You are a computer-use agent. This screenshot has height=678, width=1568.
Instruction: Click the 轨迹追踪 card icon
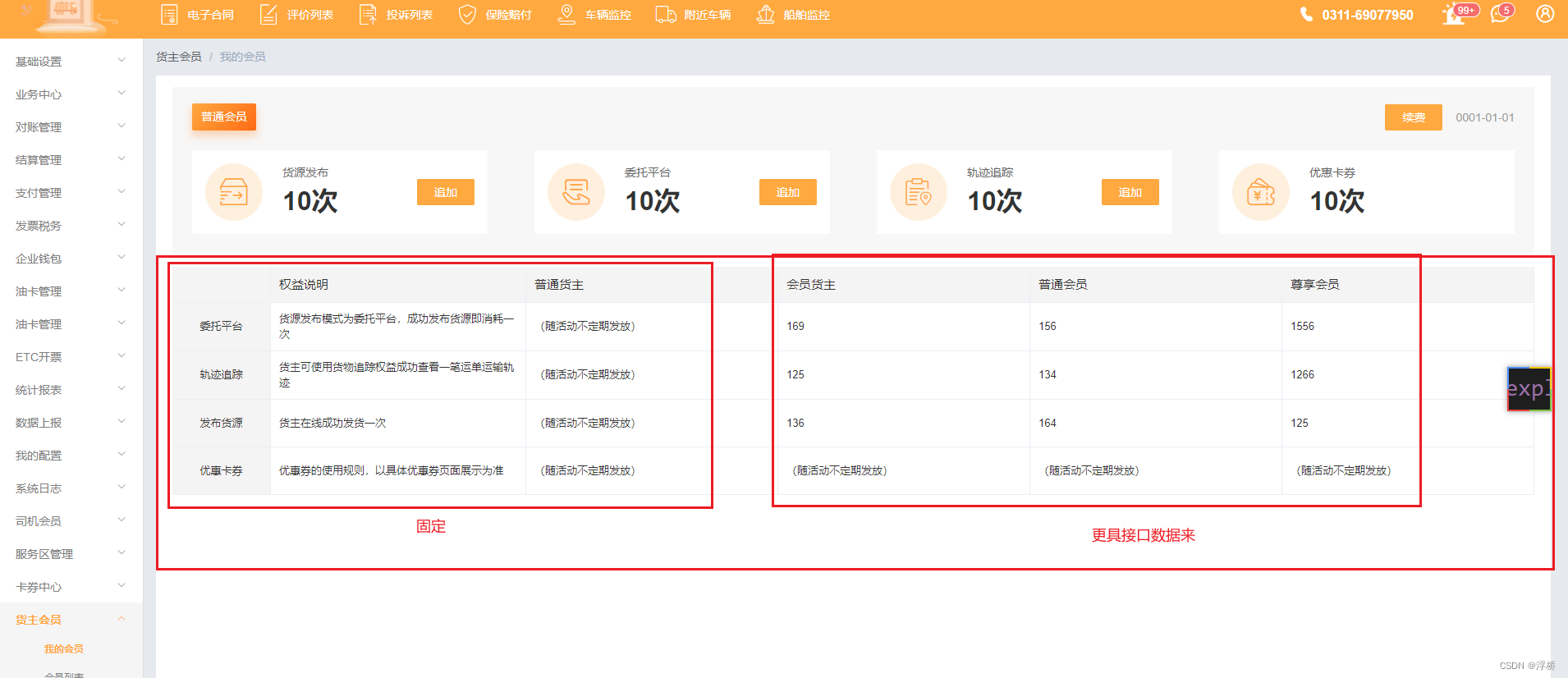pos(919,192)
